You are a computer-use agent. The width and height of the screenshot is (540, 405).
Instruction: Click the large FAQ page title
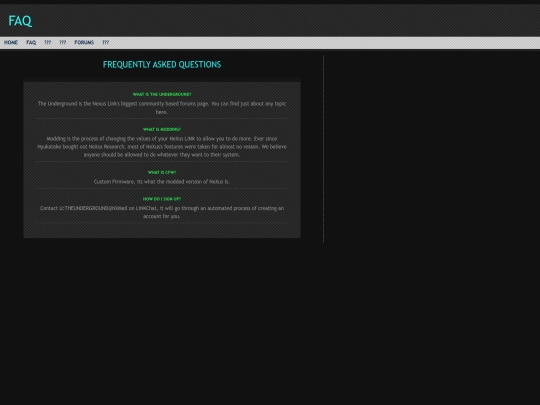pos(20,21)
